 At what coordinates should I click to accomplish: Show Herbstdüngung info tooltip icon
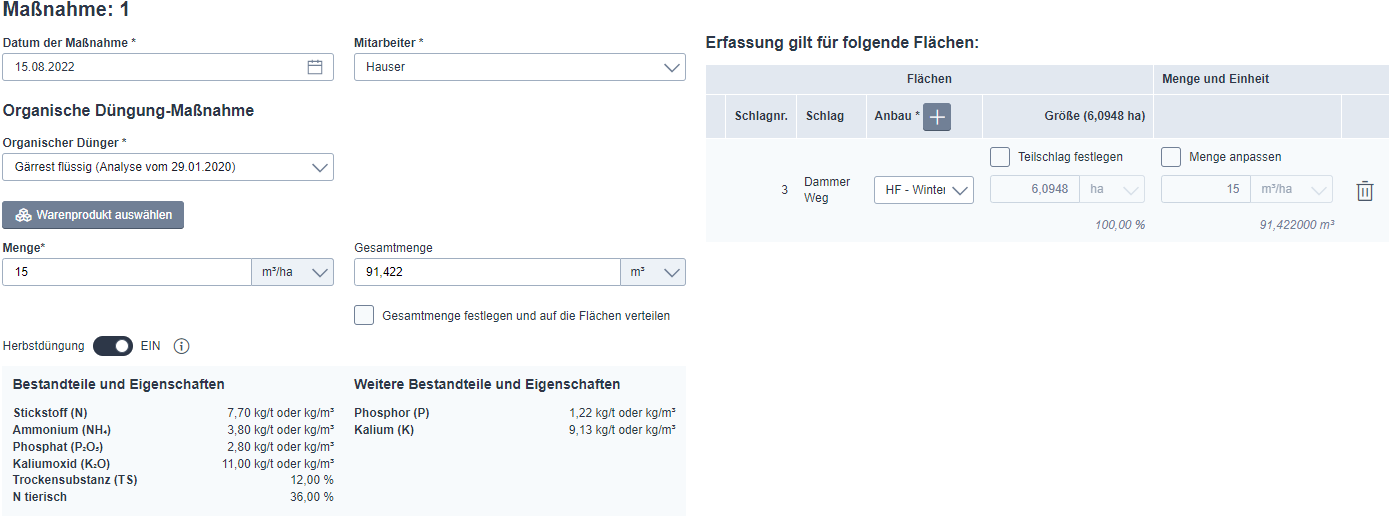[181, 346]
